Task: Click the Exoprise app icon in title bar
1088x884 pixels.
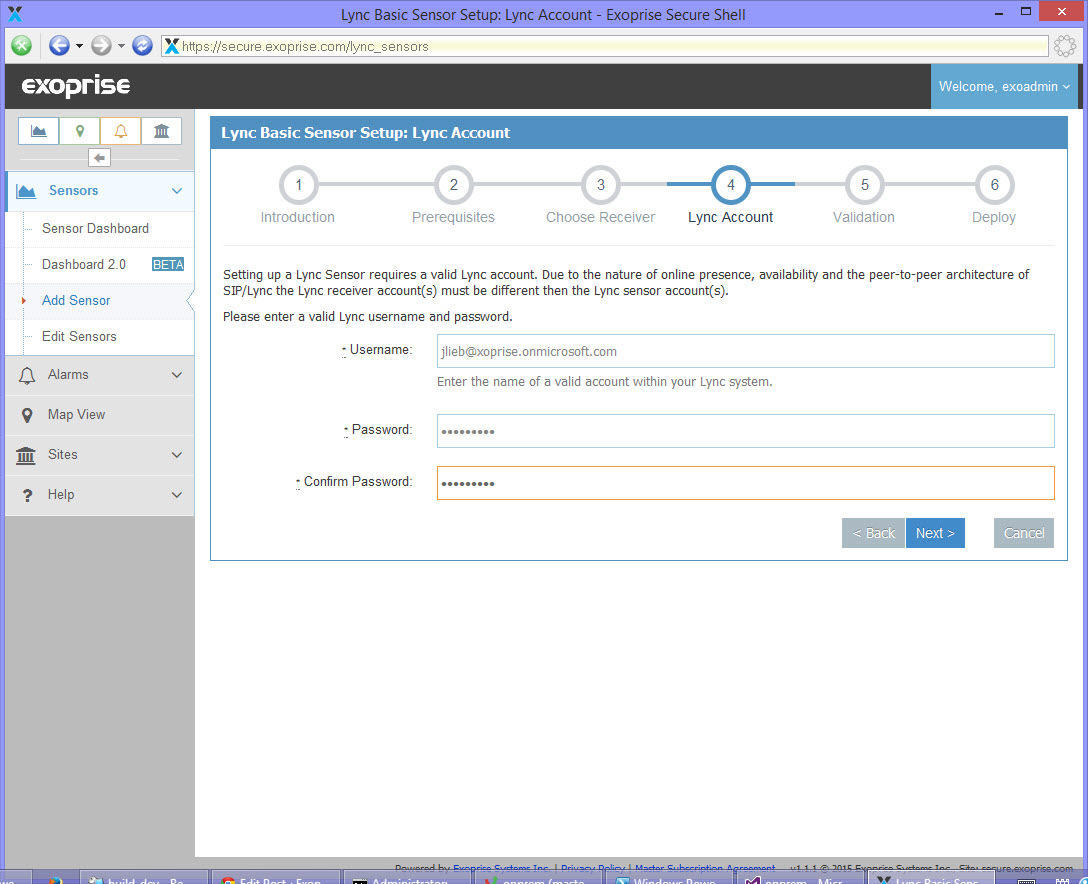Action: (15, 13)
